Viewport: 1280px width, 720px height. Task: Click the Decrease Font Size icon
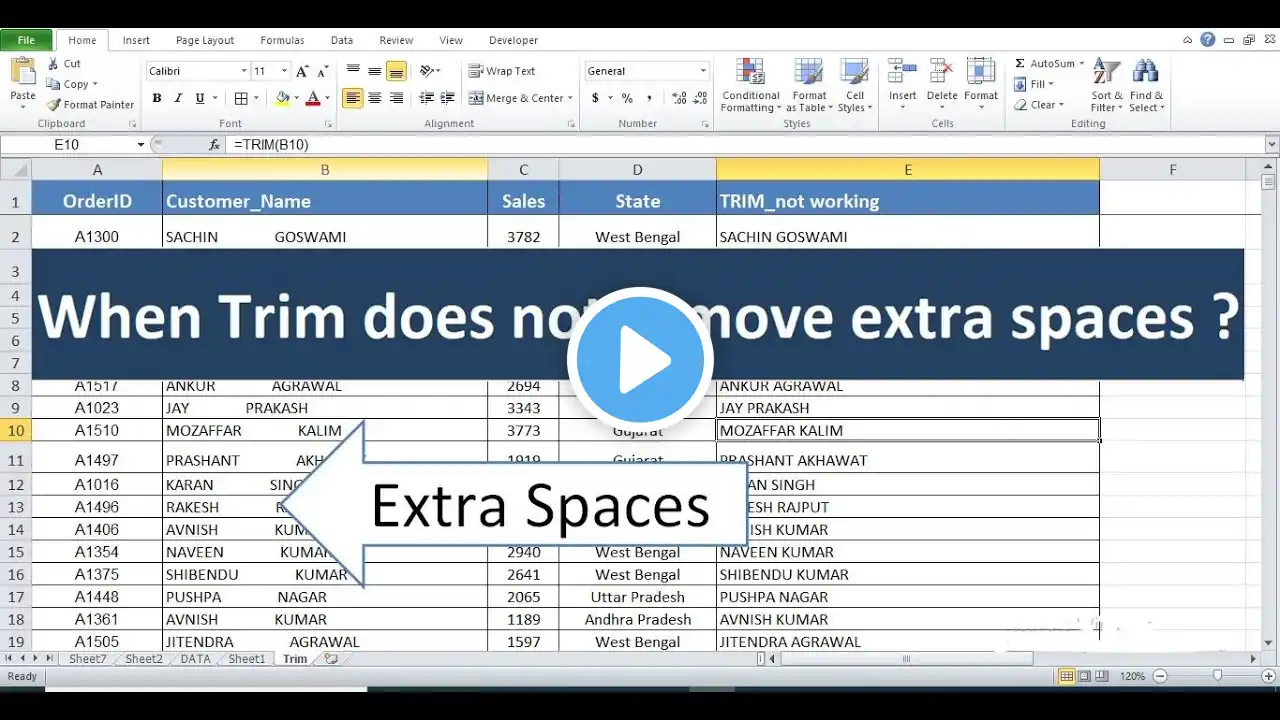[x=323, y=71]
